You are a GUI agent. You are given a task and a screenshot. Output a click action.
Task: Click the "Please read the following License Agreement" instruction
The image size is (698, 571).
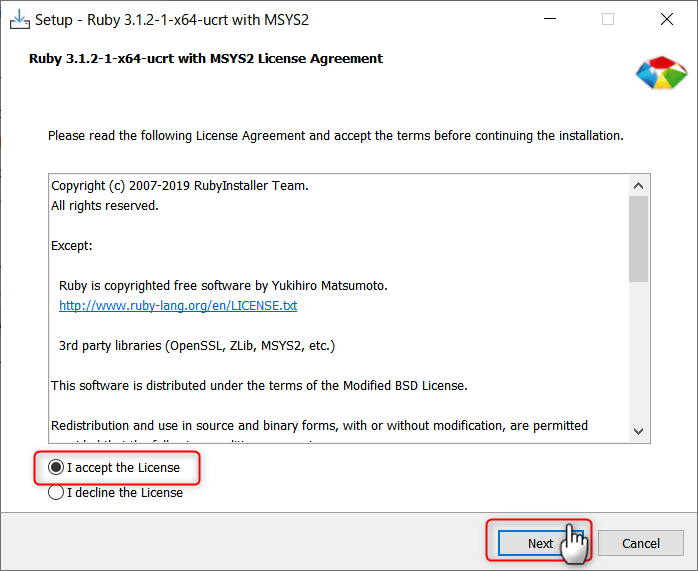(336, 135)
